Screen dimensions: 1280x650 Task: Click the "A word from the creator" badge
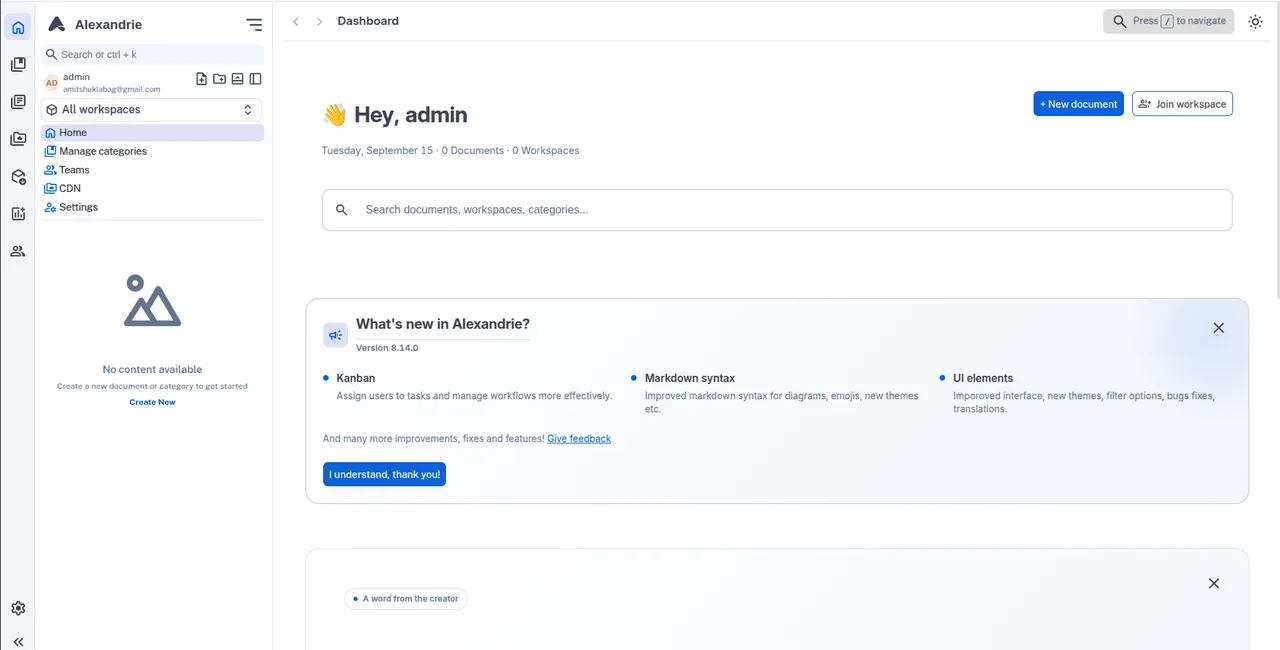tap(406, 599)
